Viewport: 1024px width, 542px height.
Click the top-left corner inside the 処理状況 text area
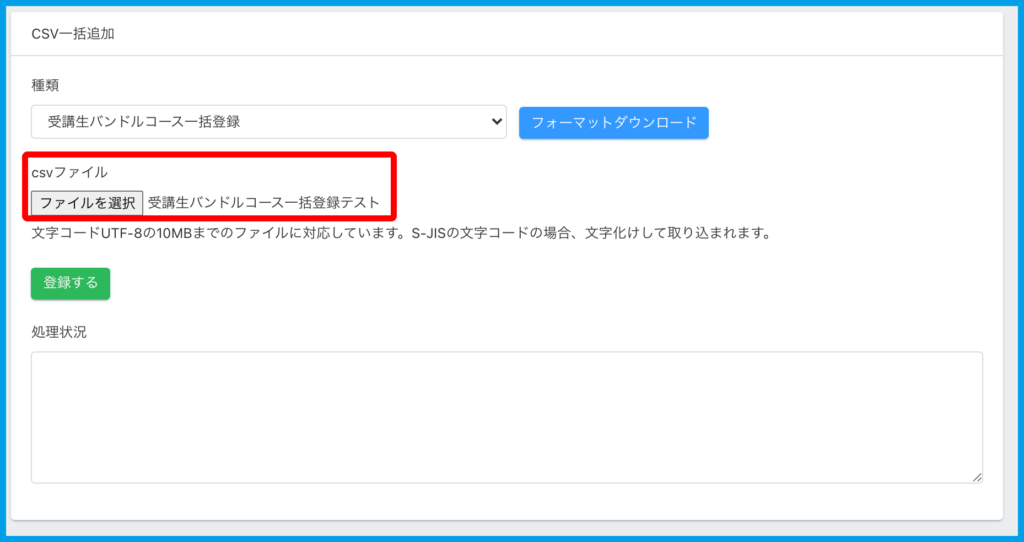[42, 362]
